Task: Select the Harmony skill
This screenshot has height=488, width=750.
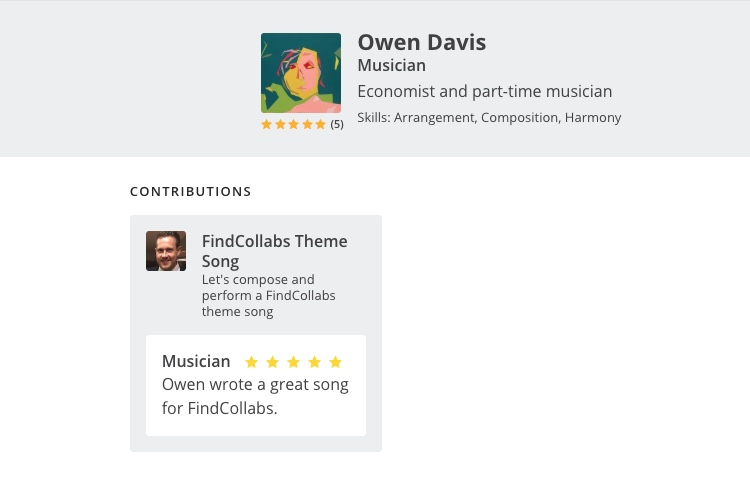Action: 593,118
